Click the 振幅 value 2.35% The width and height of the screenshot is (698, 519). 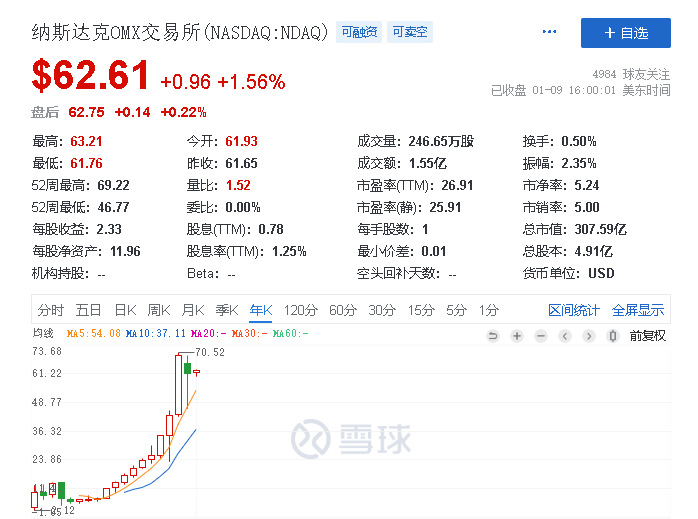(579, 163)
